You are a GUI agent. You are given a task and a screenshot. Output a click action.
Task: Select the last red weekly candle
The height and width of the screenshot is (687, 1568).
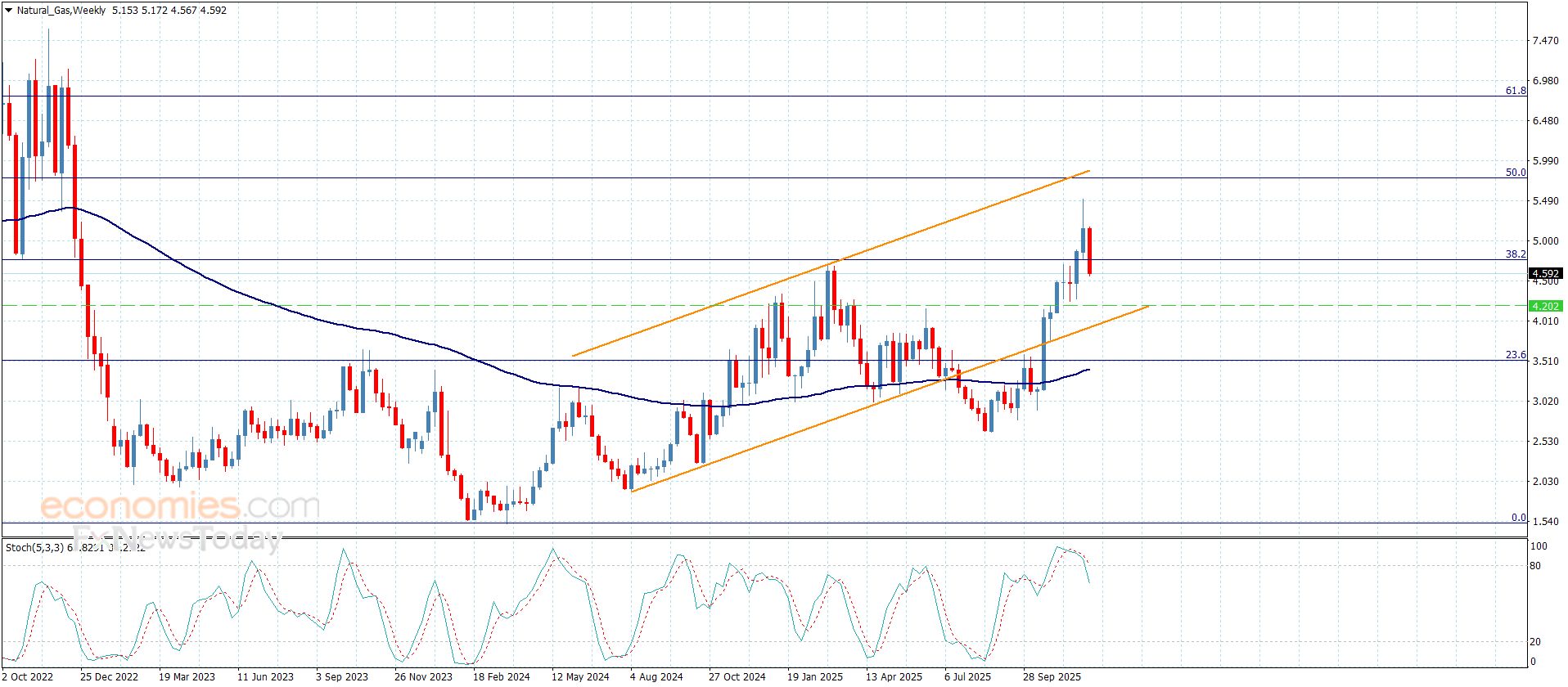[x=1089, y=251]
